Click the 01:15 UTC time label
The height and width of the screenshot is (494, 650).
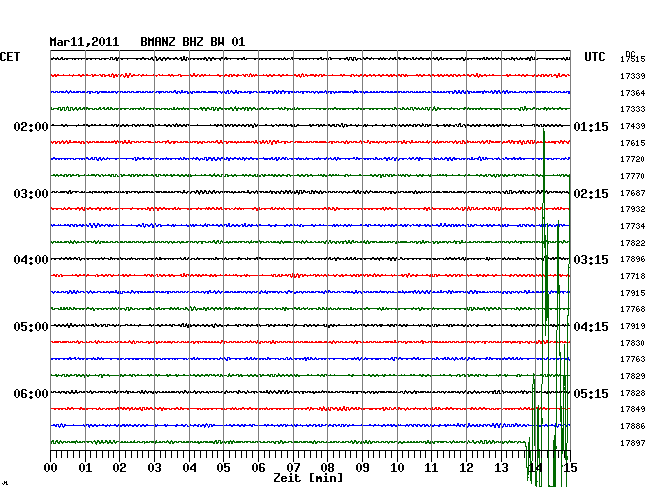(591, 126)
